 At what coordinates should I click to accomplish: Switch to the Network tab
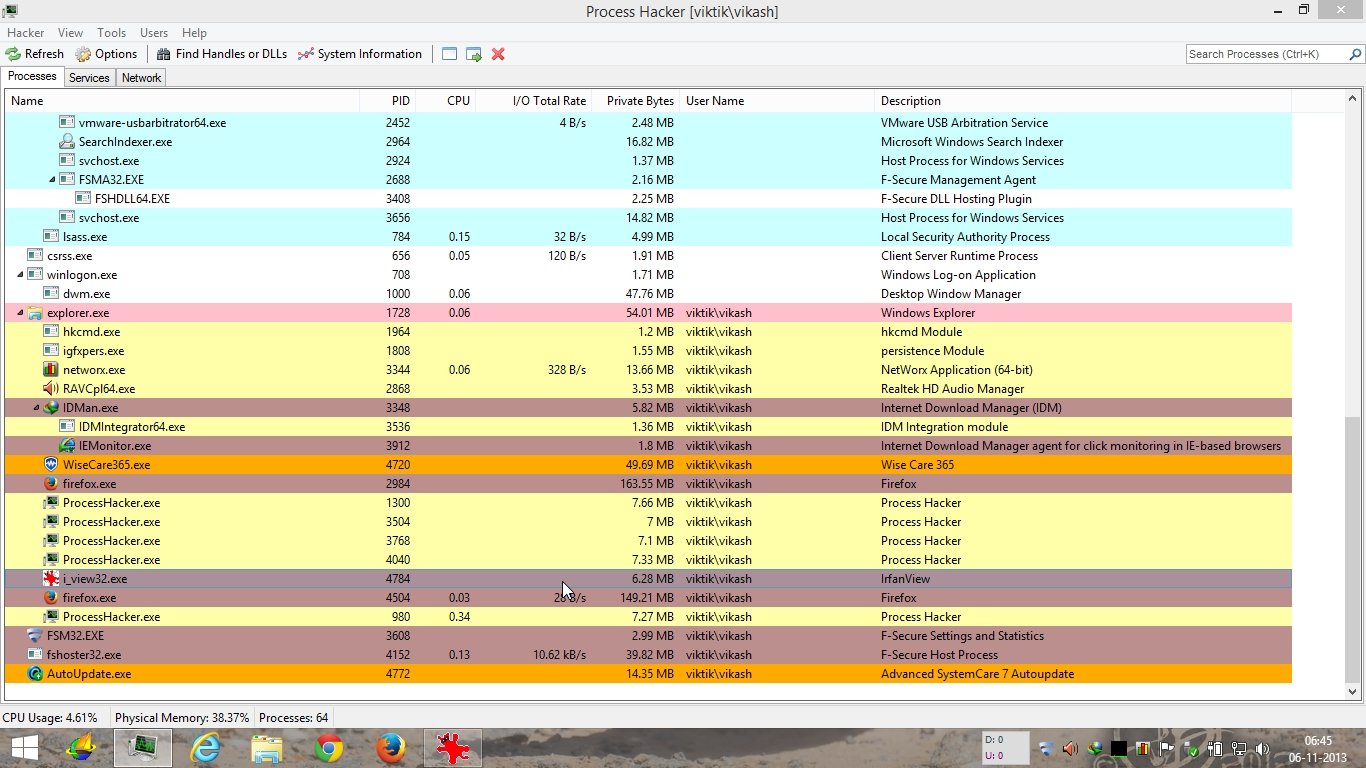coord(142,78)
